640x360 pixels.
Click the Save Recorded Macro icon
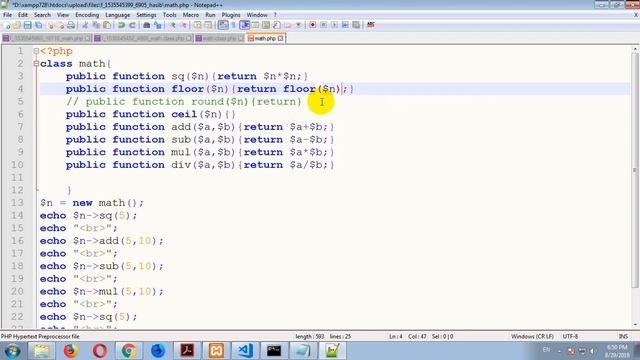(356, 25)
